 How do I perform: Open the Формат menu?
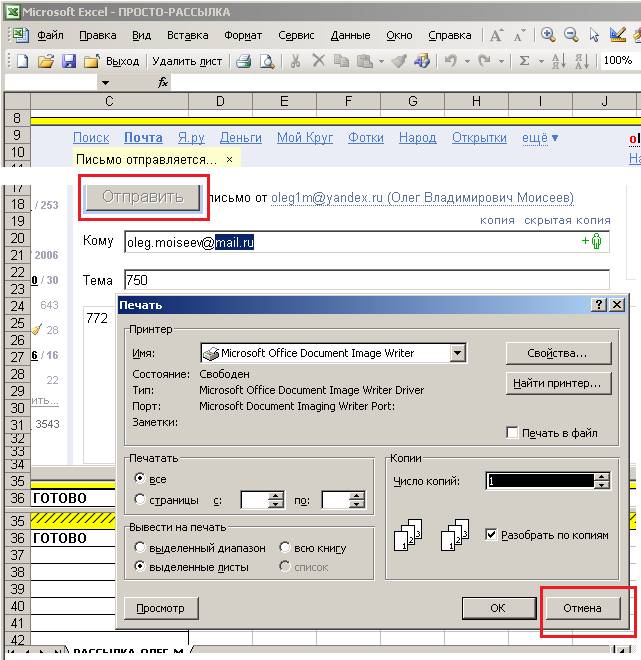pos(243,35)
